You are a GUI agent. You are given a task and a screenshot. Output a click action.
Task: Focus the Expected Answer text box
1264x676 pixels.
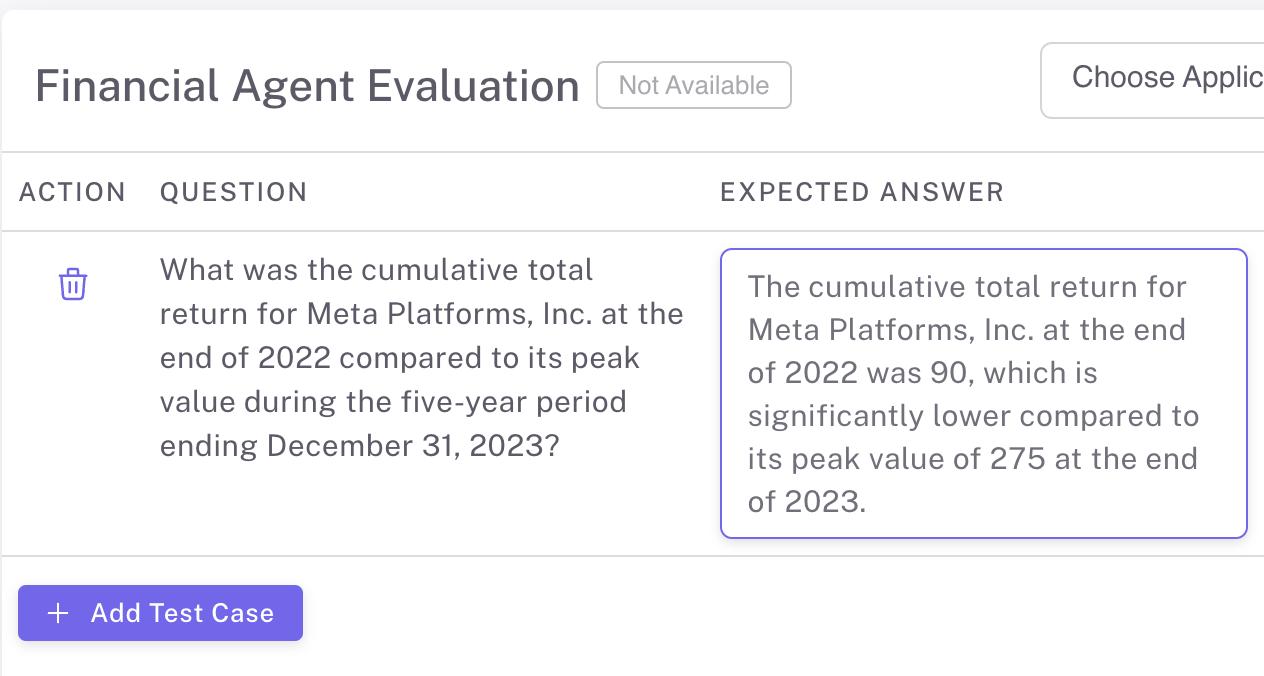coord(983,393)
